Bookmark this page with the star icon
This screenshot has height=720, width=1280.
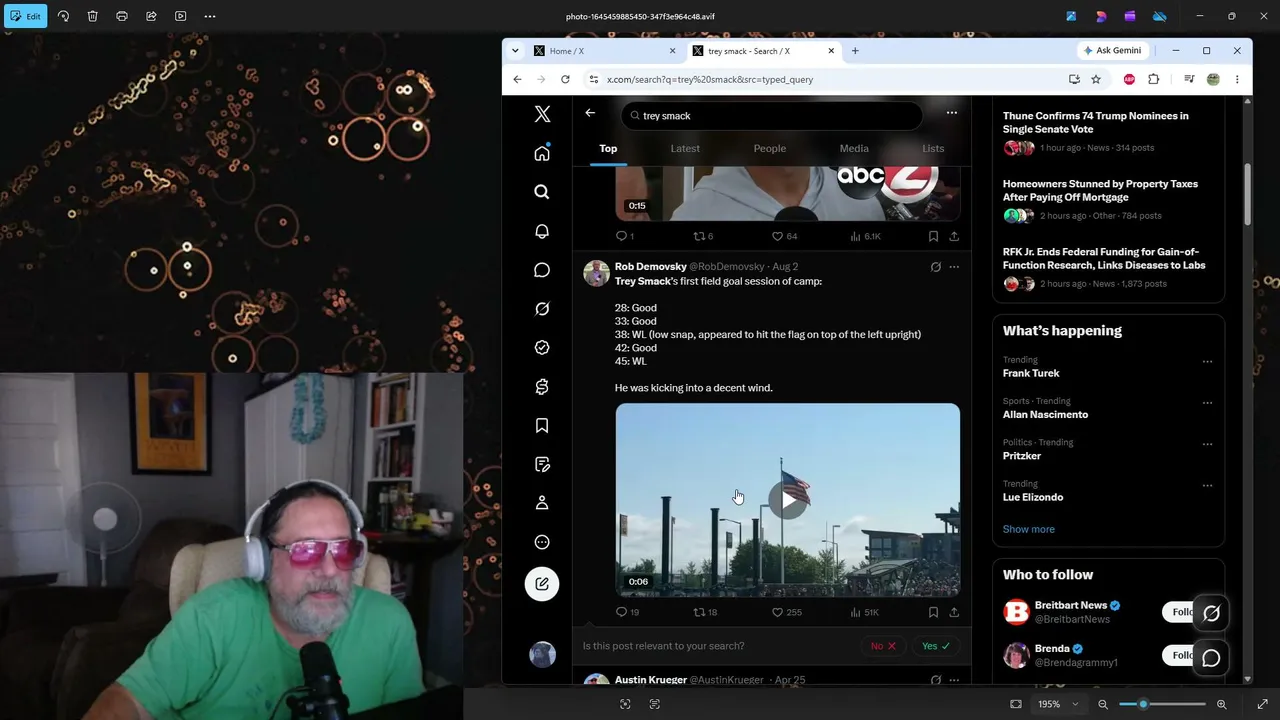[1096, 79]
